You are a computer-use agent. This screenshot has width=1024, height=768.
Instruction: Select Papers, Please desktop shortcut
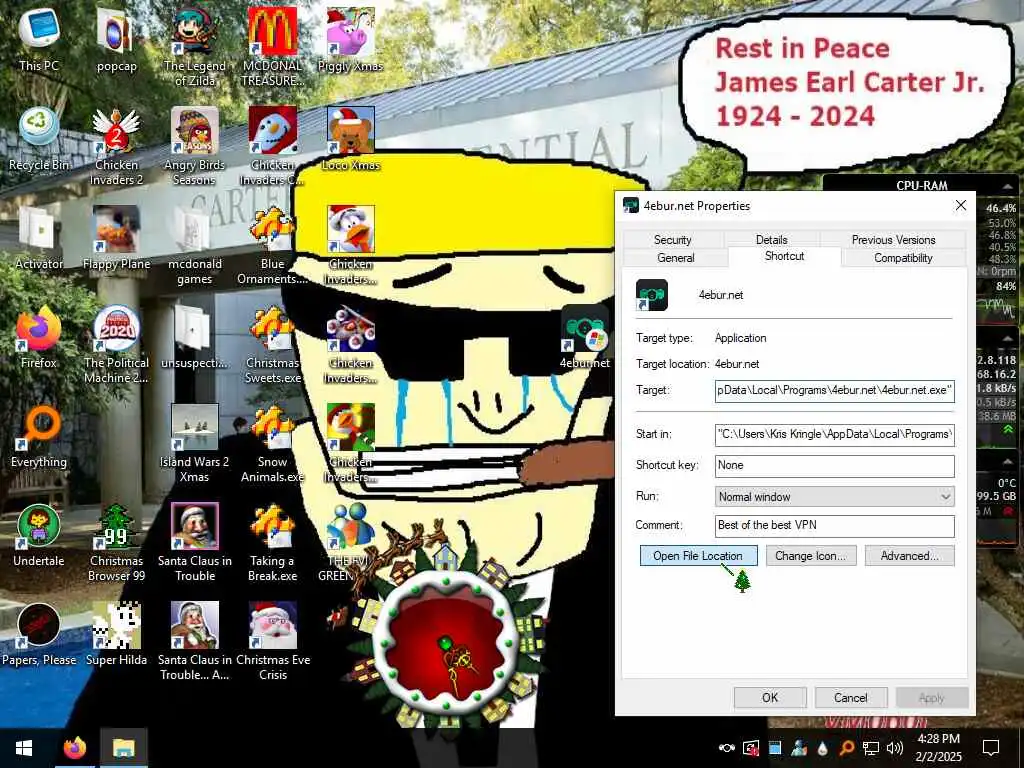pyautogui.click(x=39, y=634)
